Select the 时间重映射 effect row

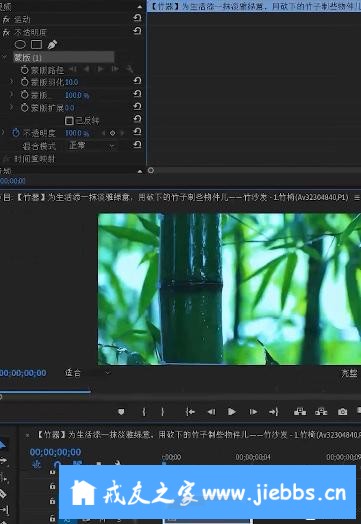pyautogui.click(x=34, y=158)
